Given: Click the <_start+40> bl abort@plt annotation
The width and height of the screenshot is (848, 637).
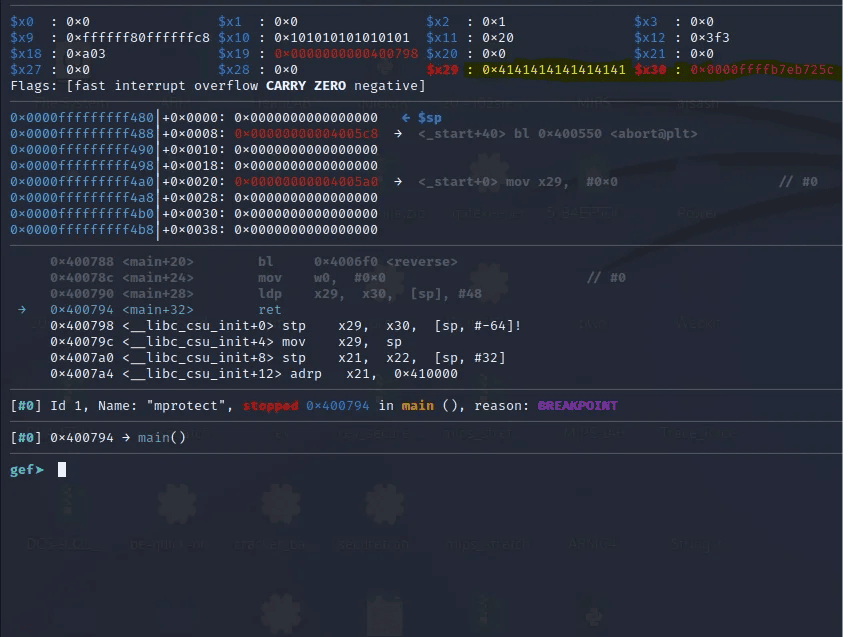Looking at the screenshot, I should [x=558, y=134].
